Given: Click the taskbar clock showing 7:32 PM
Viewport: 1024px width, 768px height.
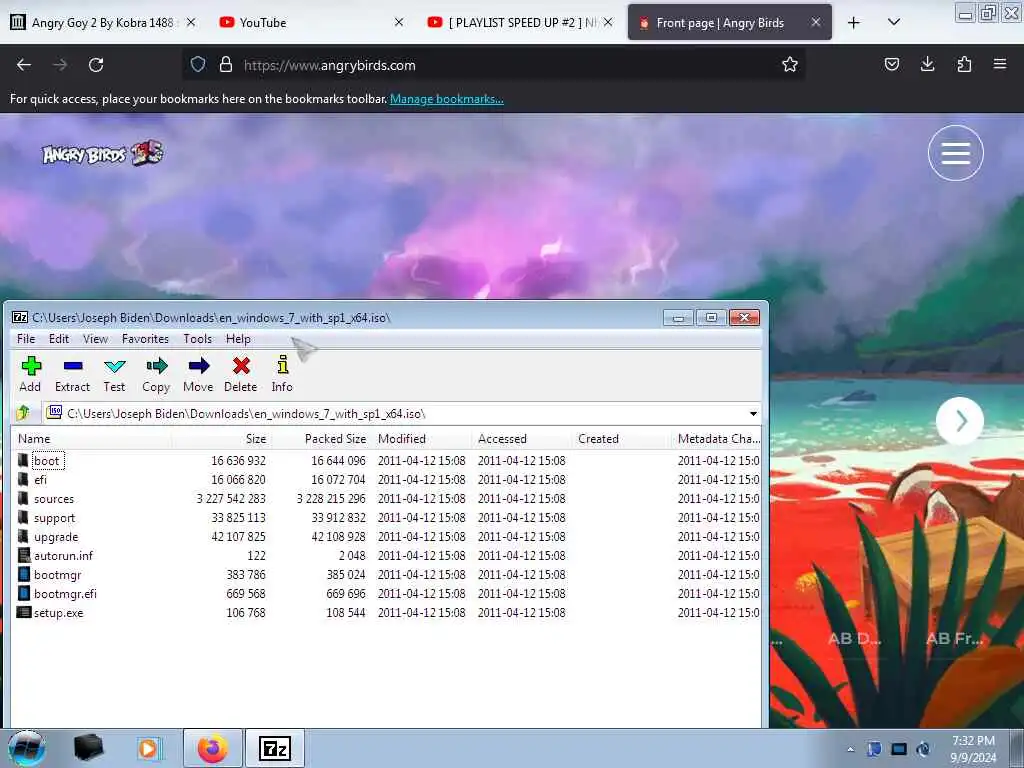Looking at the screenshot, I should coord(973,749).
